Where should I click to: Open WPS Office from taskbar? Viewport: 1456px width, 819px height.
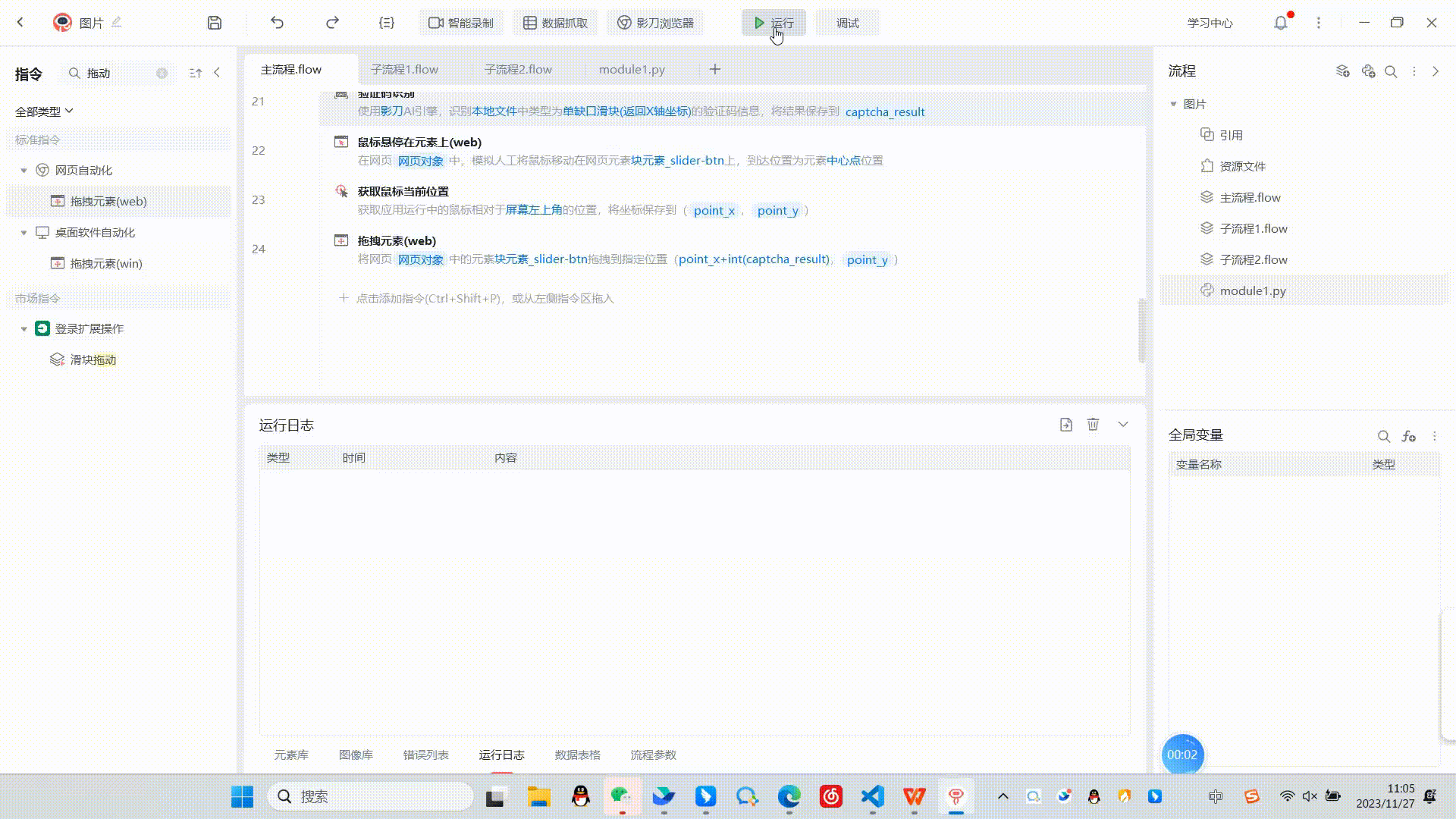(914, 796)
